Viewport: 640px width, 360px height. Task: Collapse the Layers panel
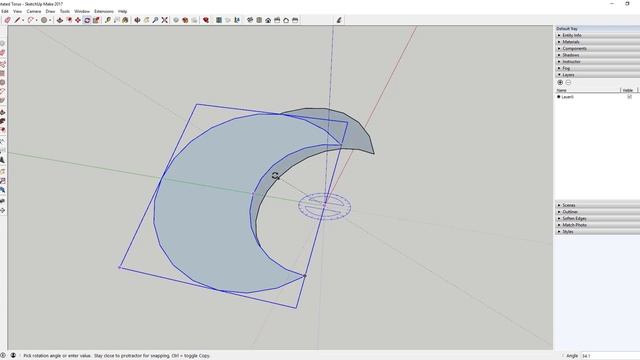point(597,75)
